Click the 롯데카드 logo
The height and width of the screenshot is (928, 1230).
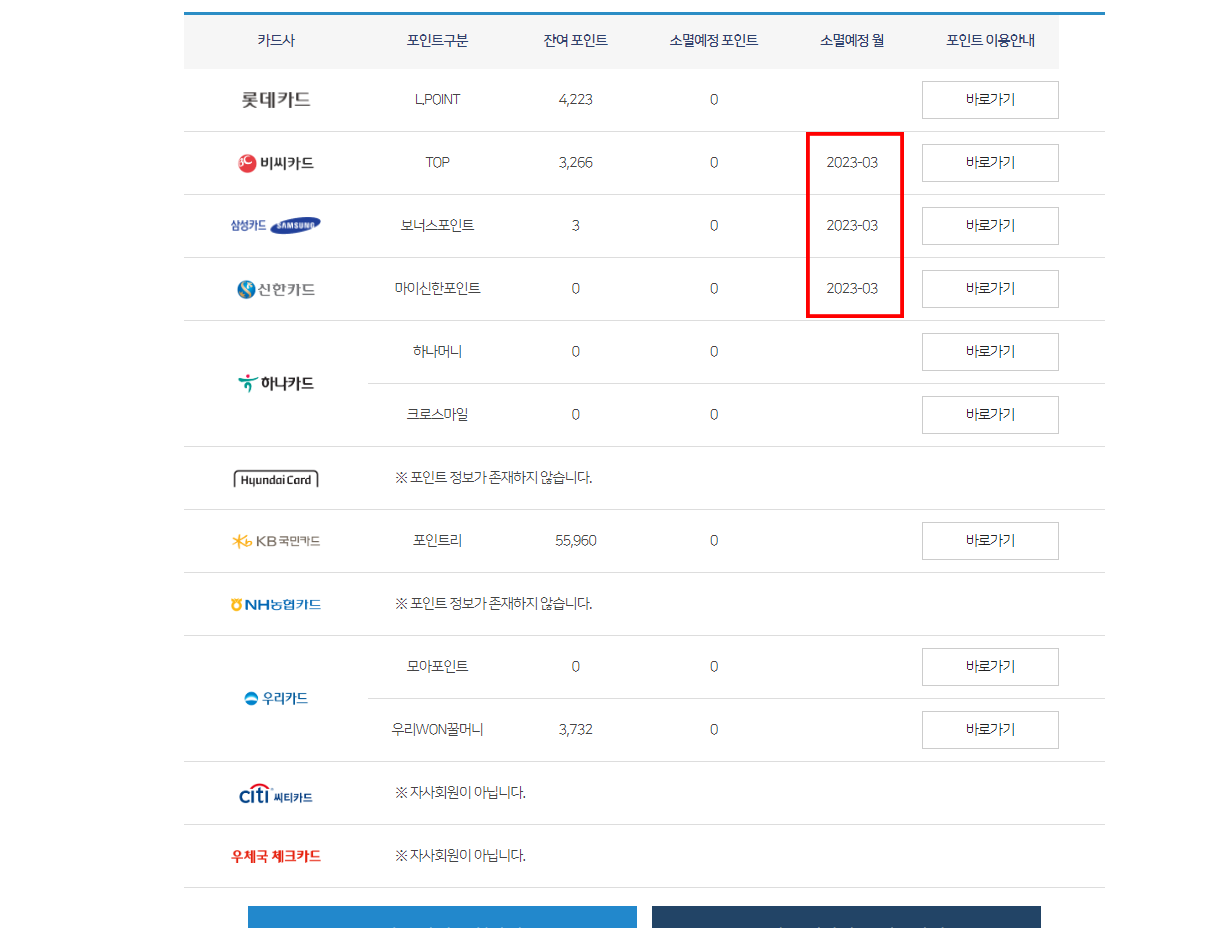276,100
